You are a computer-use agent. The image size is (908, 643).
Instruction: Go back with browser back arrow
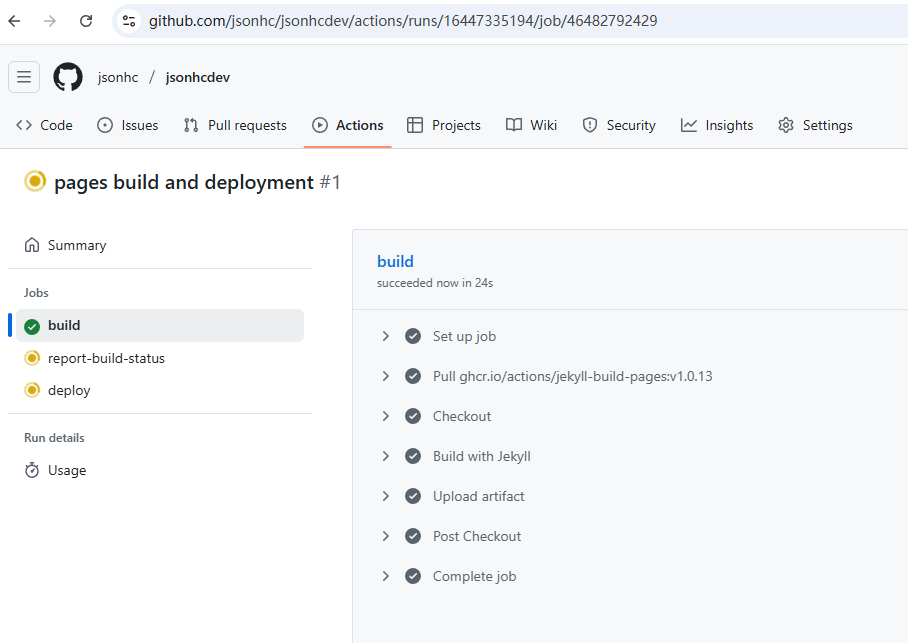(14, 20)
